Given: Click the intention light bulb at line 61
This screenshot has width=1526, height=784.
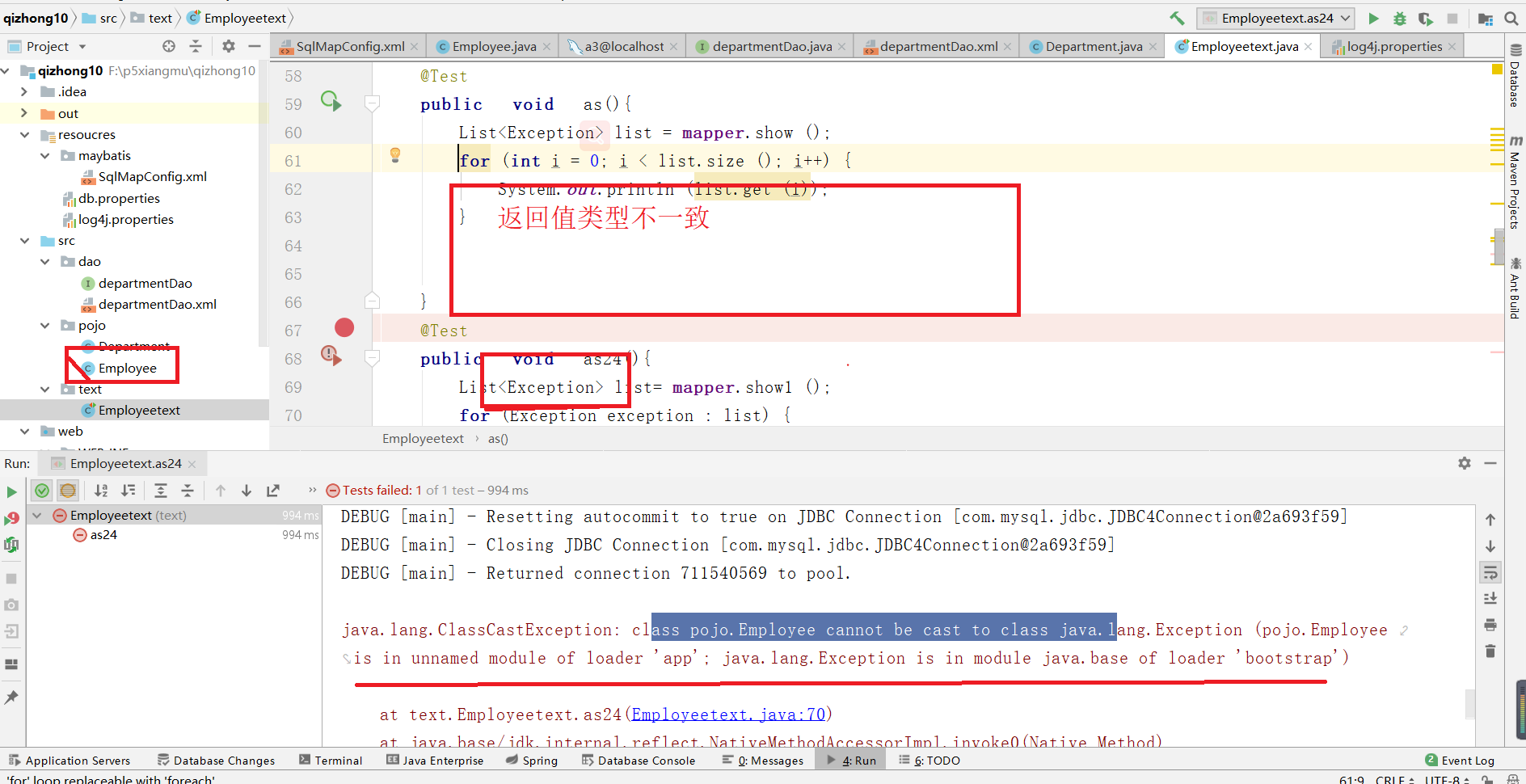Looking at the screenshot, I should pyautogui.click(x=395, y=154).
